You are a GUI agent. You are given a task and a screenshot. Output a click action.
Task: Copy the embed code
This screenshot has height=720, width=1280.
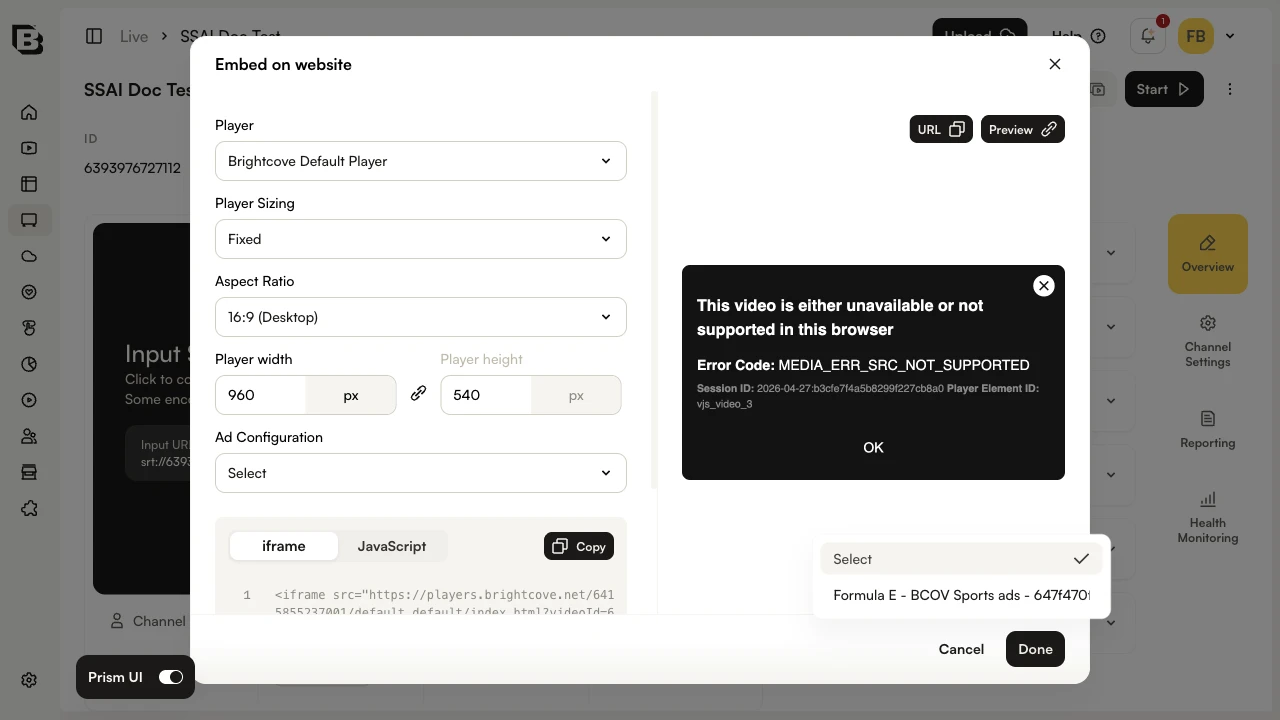pyautogui.click(x=579, y=546)
